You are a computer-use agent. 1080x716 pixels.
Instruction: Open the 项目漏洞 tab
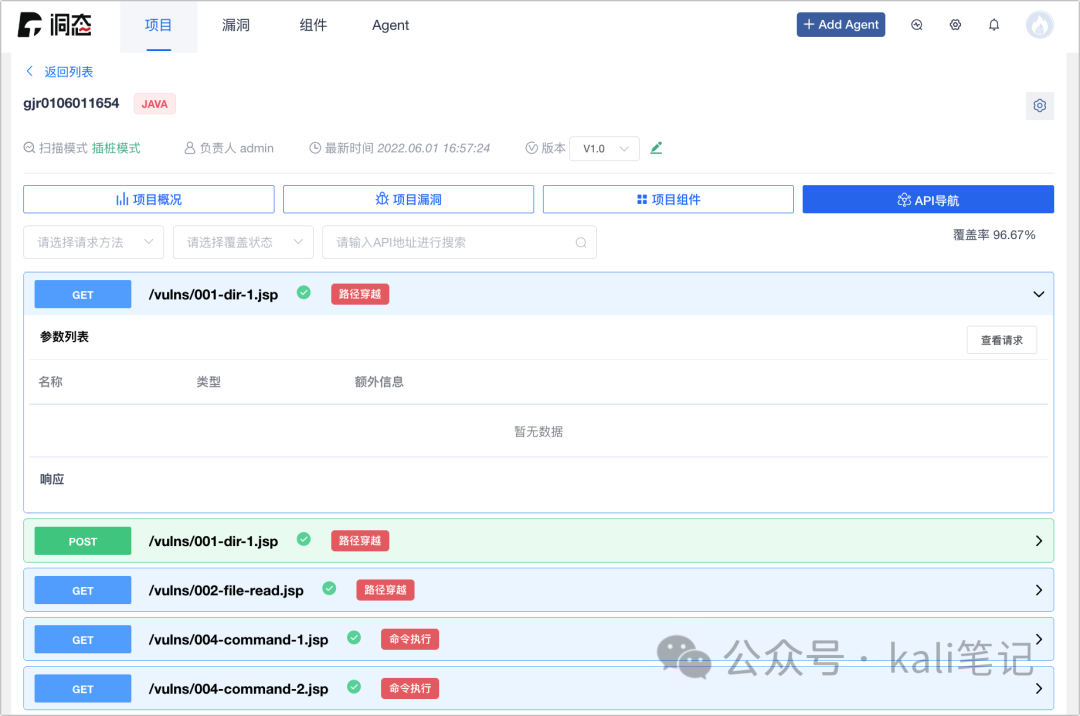tap(408, 200)
